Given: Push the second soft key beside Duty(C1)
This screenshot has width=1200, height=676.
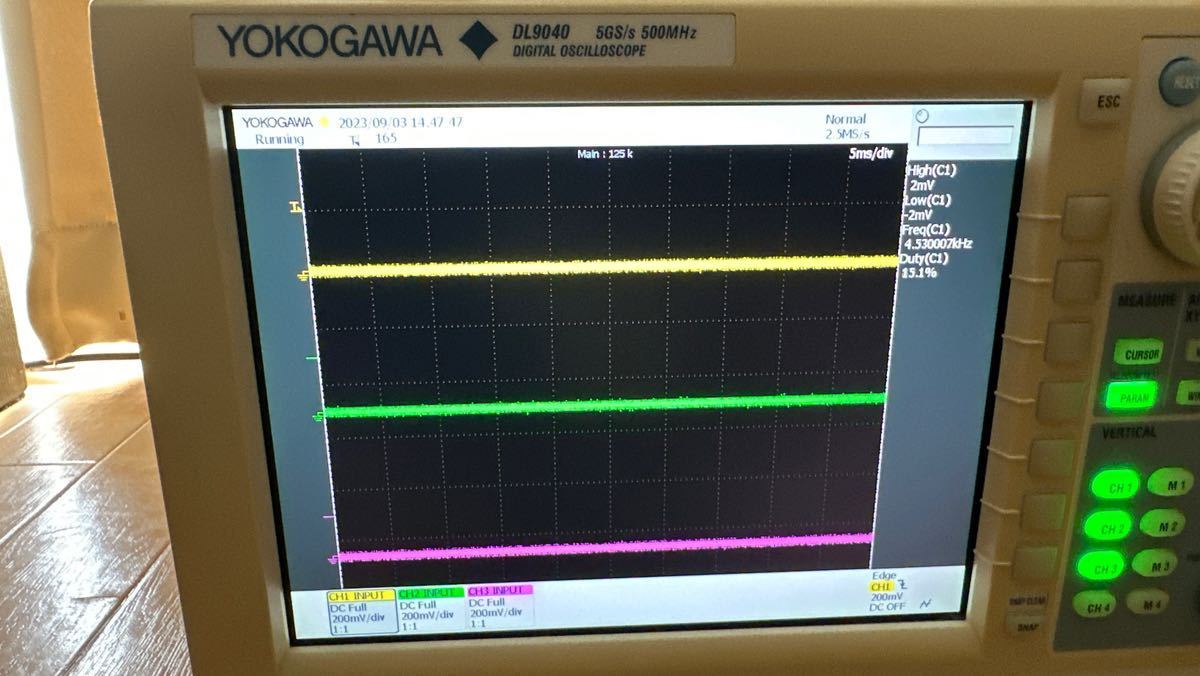Looking at the screenshot, I should point(1078,281).
